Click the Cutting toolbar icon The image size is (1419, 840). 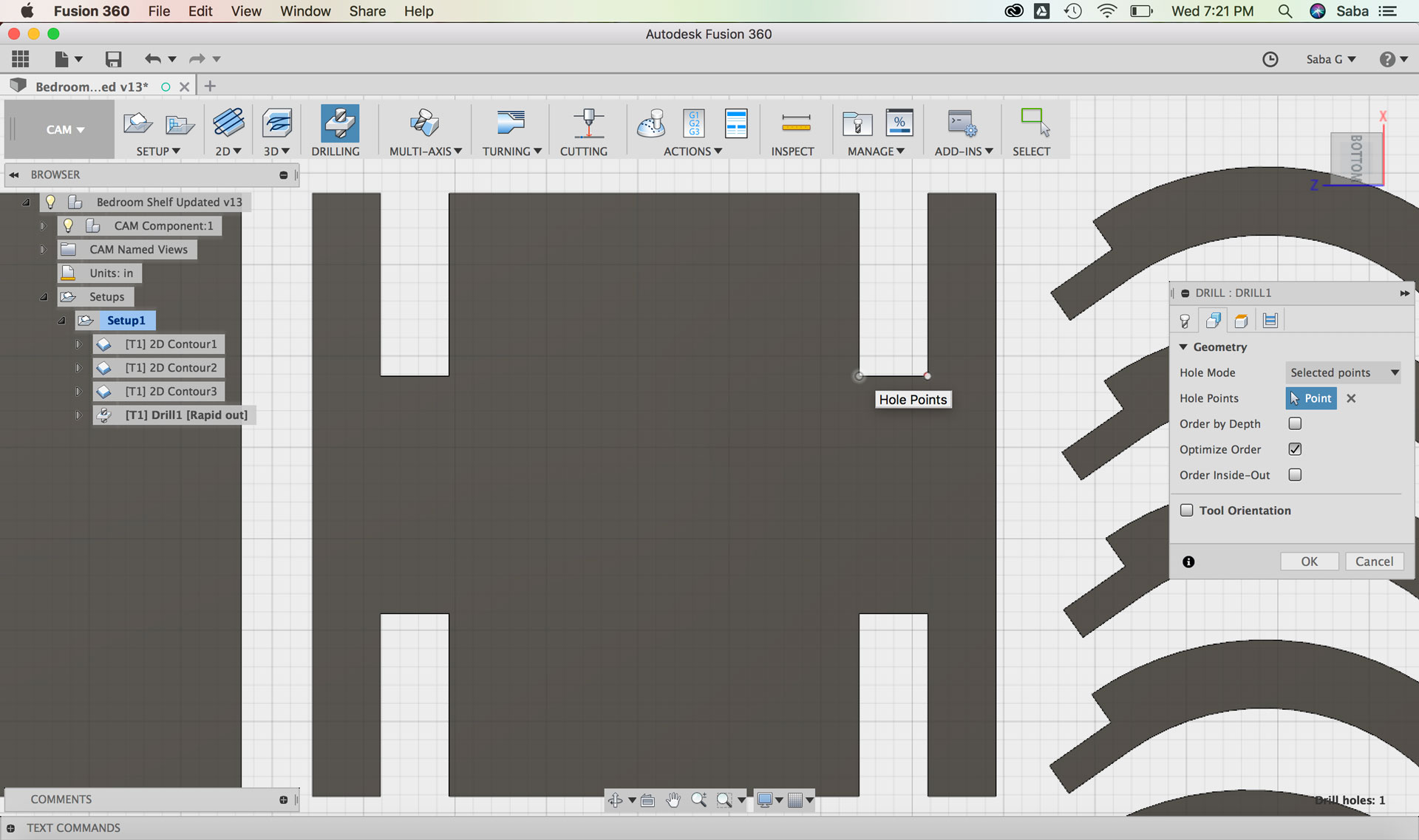point(588,123)
